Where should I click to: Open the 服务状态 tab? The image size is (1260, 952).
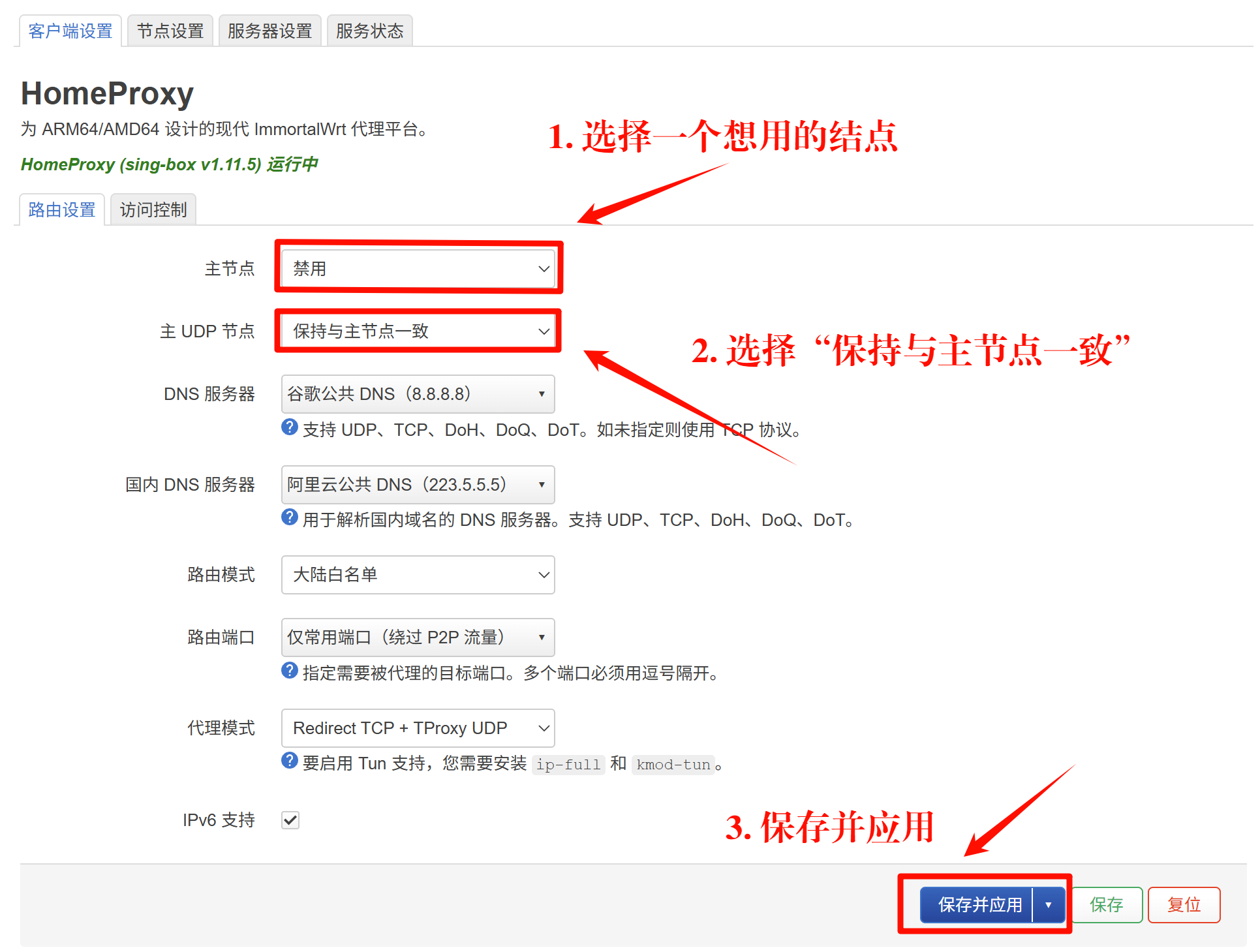pos(369,31)
